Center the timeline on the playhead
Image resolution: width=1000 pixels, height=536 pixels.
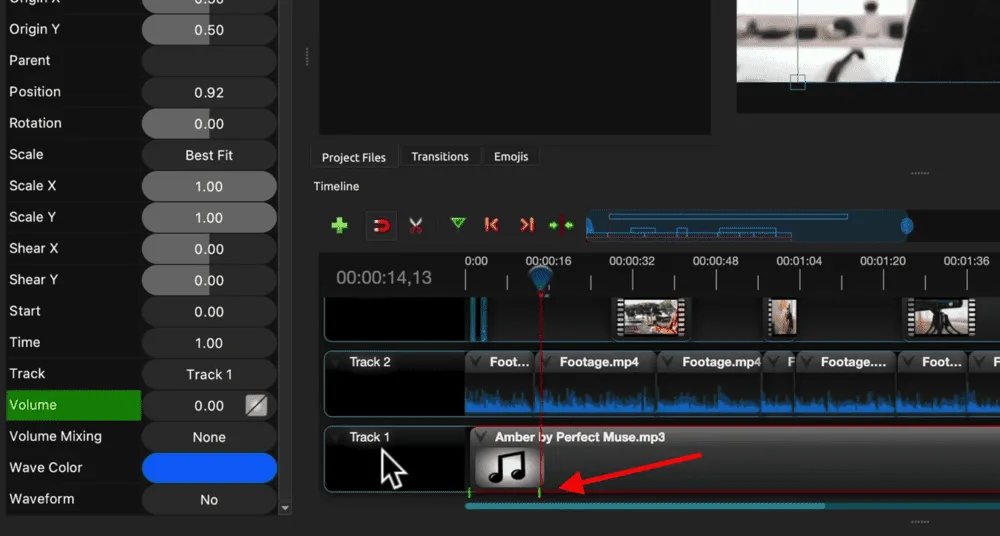pyautogui.click(x=561, y=225)
